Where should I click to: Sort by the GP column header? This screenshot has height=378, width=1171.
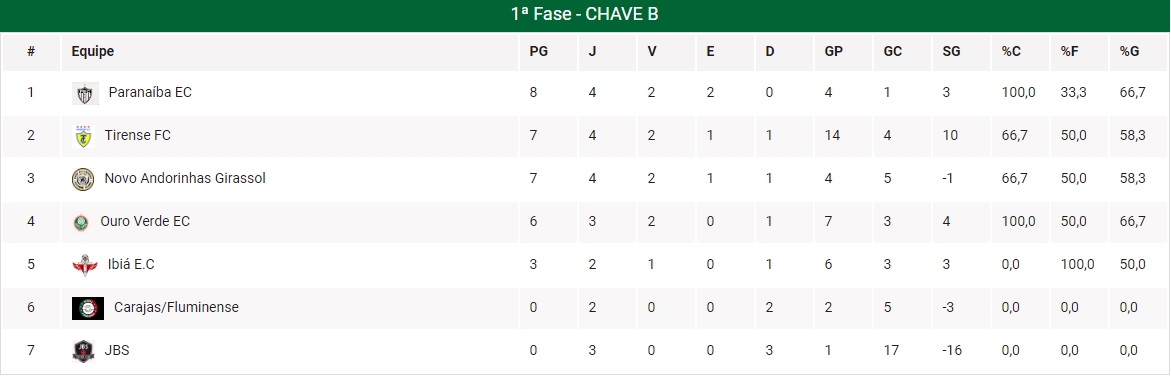tap(833, 52)
